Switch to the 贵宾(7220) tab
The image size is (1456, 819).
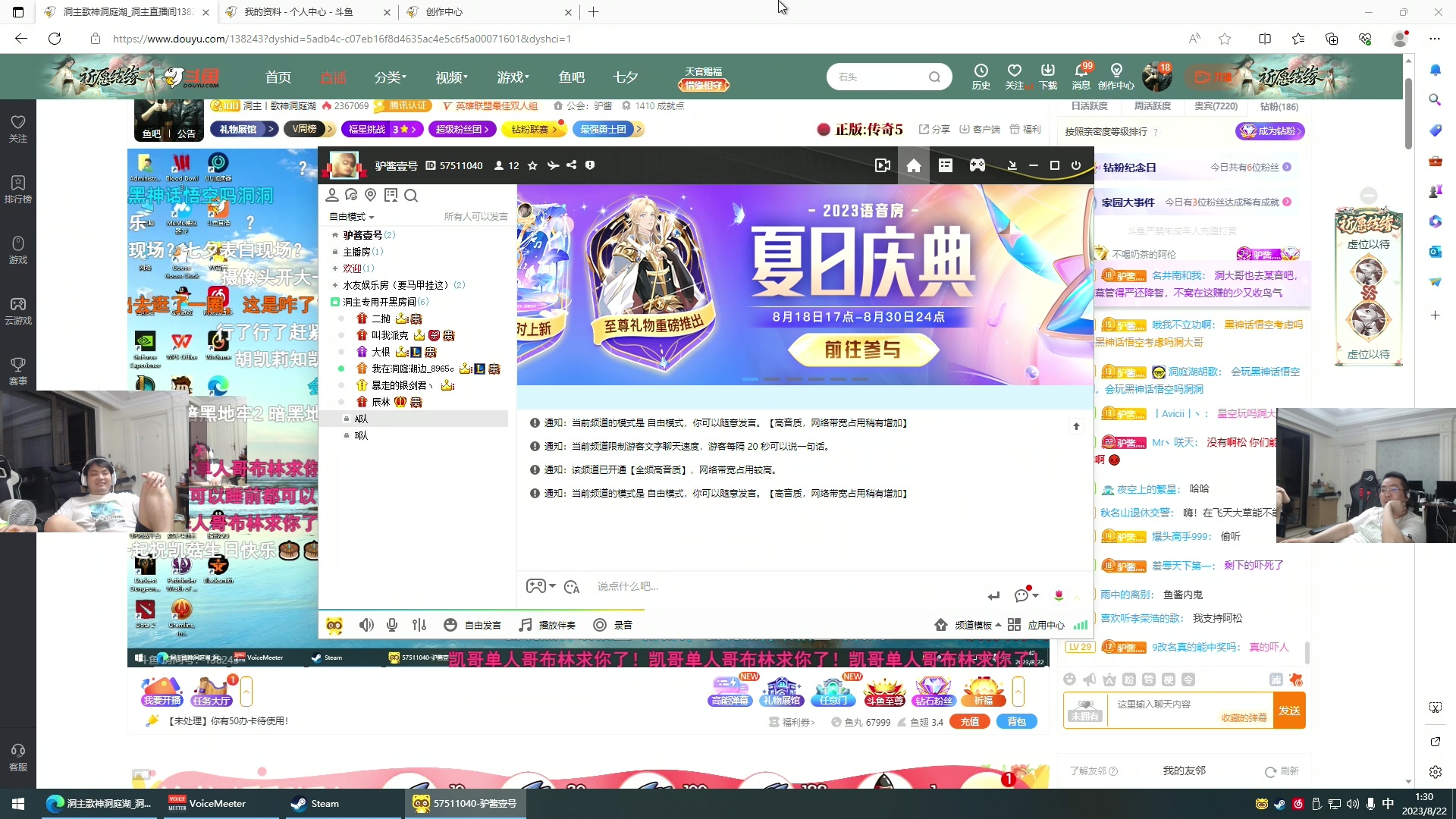click(x=1216, y=106)
